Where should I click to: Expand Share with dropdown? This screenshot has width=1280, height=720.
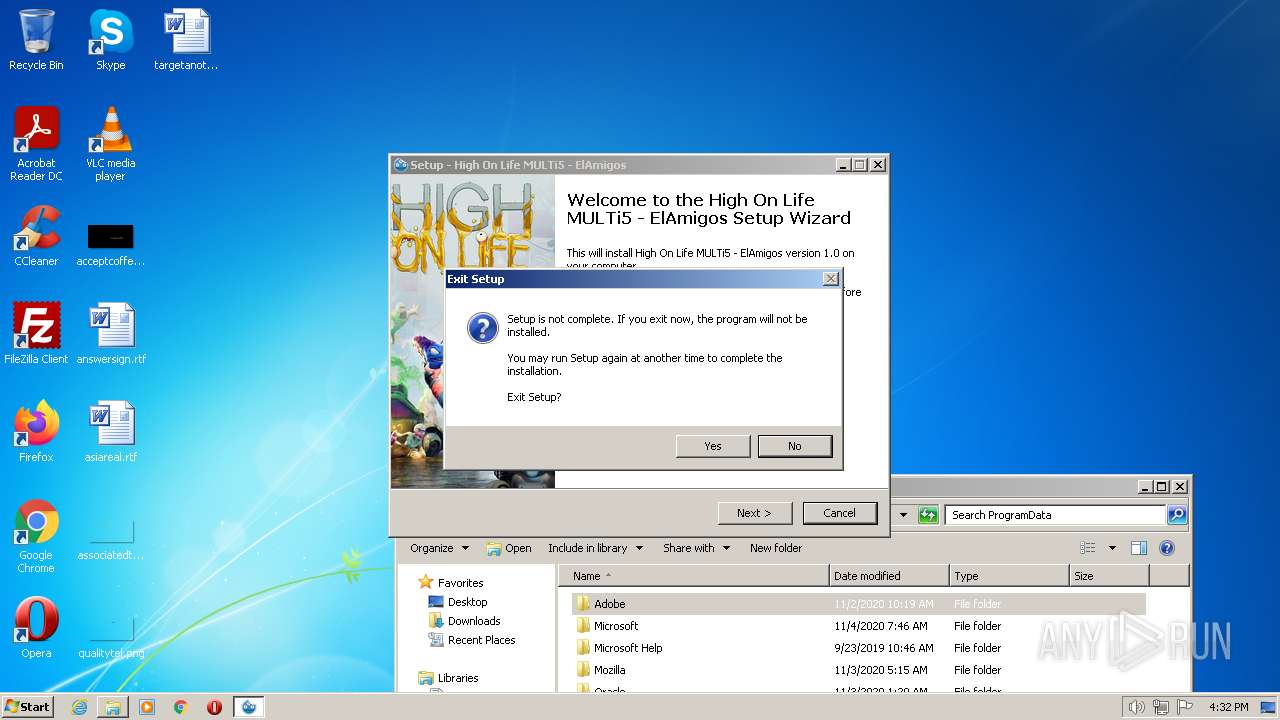[x=696, y=548]
